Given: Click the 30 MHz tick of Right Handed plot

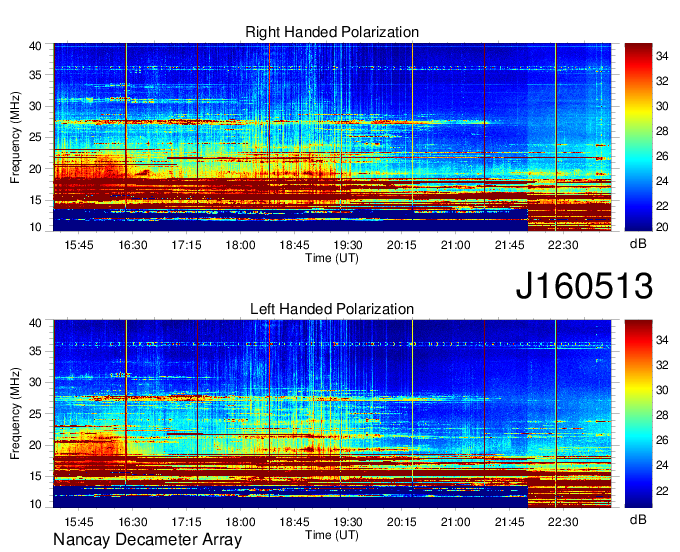Looking at the screenshot, I should 35,106.
